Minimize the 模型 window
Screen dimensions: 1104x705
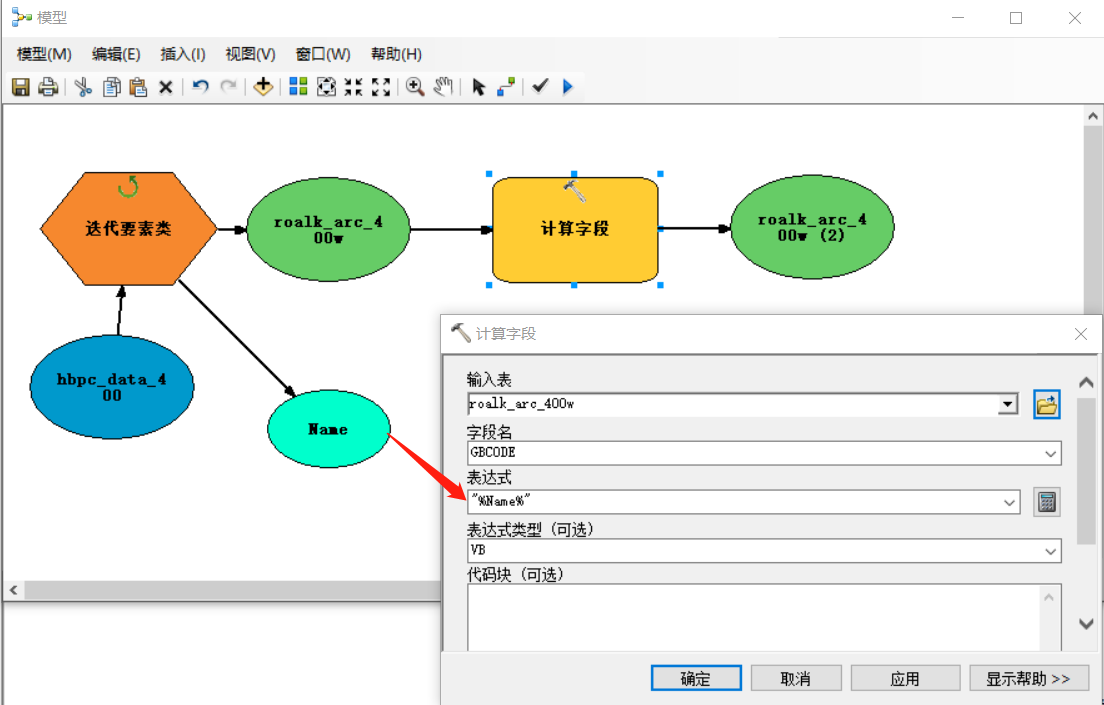point(958,18)
